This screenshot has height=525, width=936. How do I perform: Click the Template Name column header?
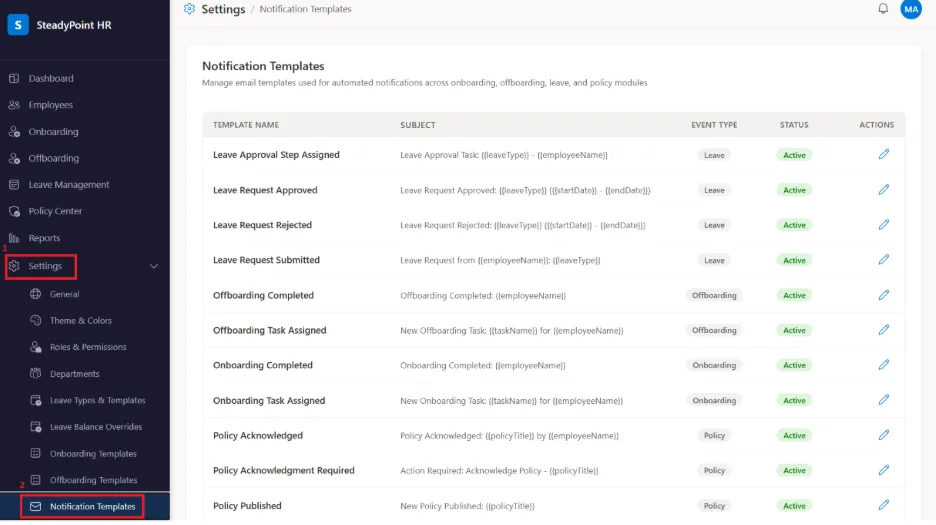[x=246, y=125]
